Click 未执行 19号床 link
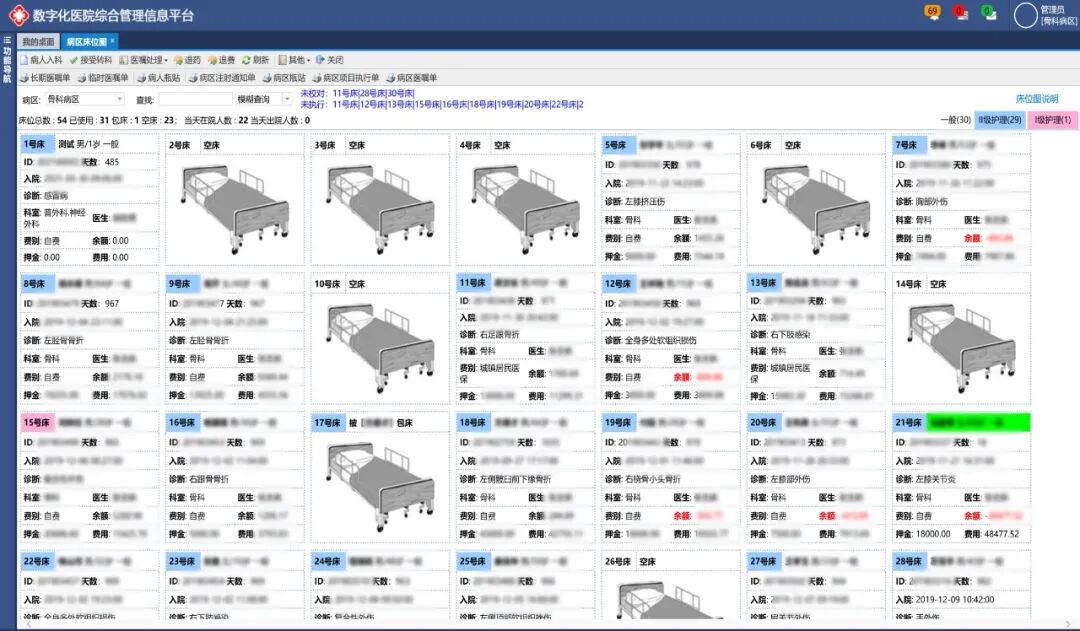The height and width of the screenshot is (631, 1080). coord(509,105)
